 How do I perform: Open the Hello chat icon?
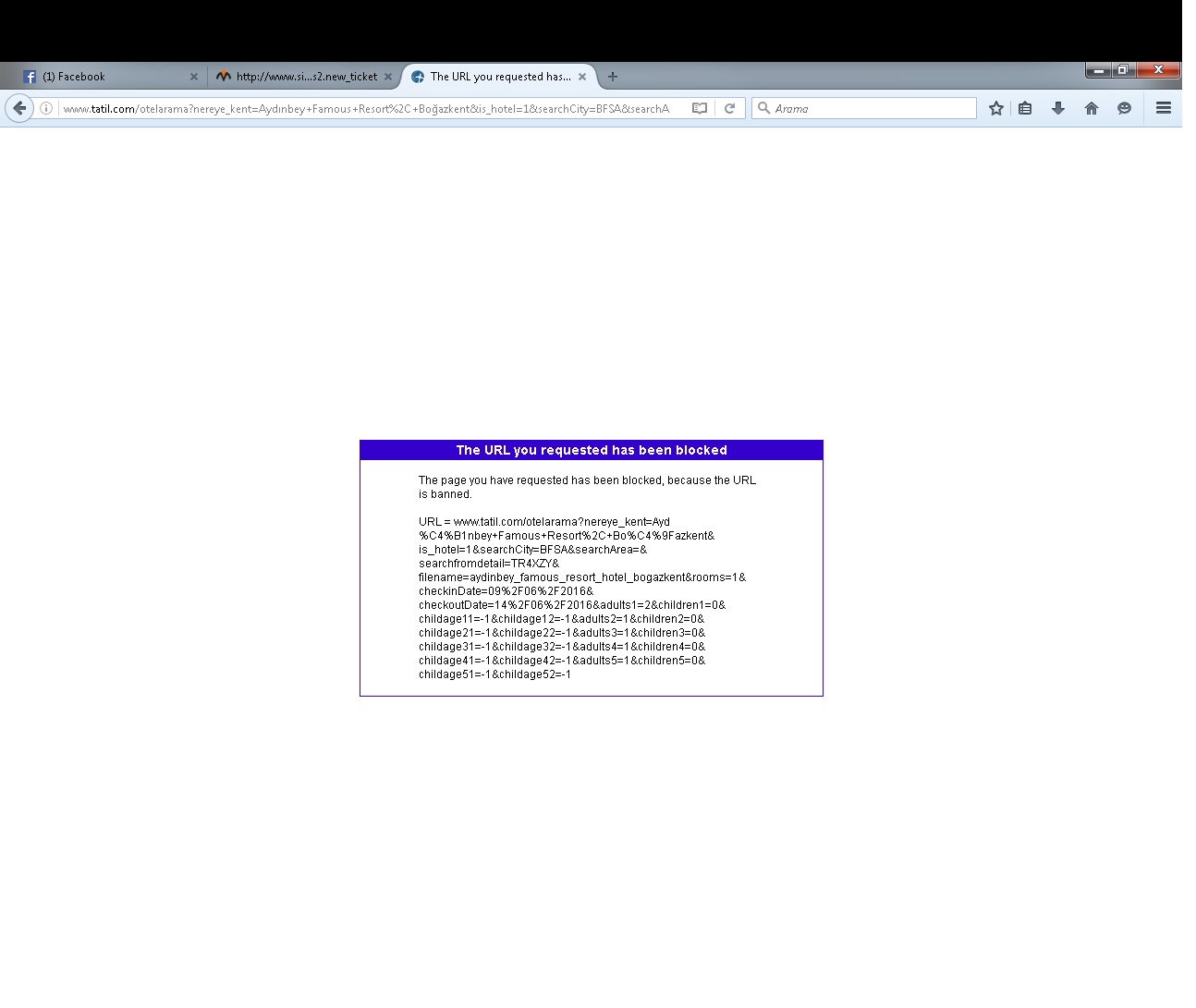click(x=1124, y=108)
